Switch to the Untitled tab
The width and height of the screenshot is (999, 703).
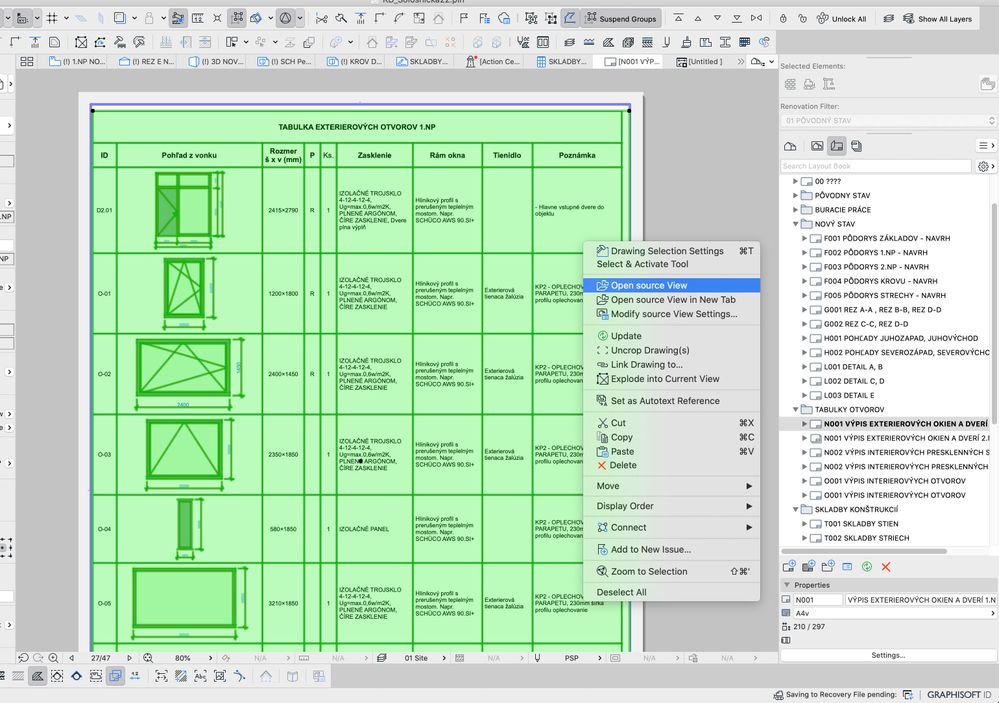pos(711,61)
